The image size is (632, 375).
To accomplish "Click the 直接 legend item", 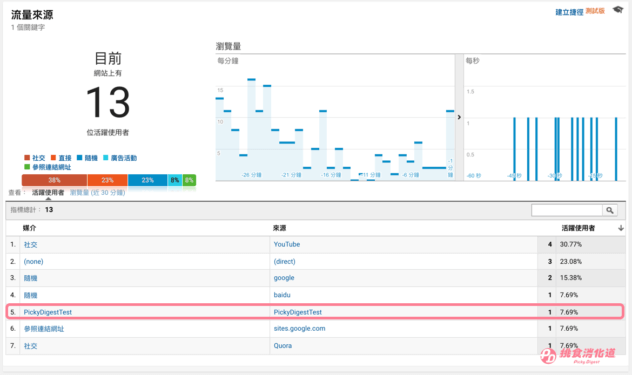I will tap(61, 158).
